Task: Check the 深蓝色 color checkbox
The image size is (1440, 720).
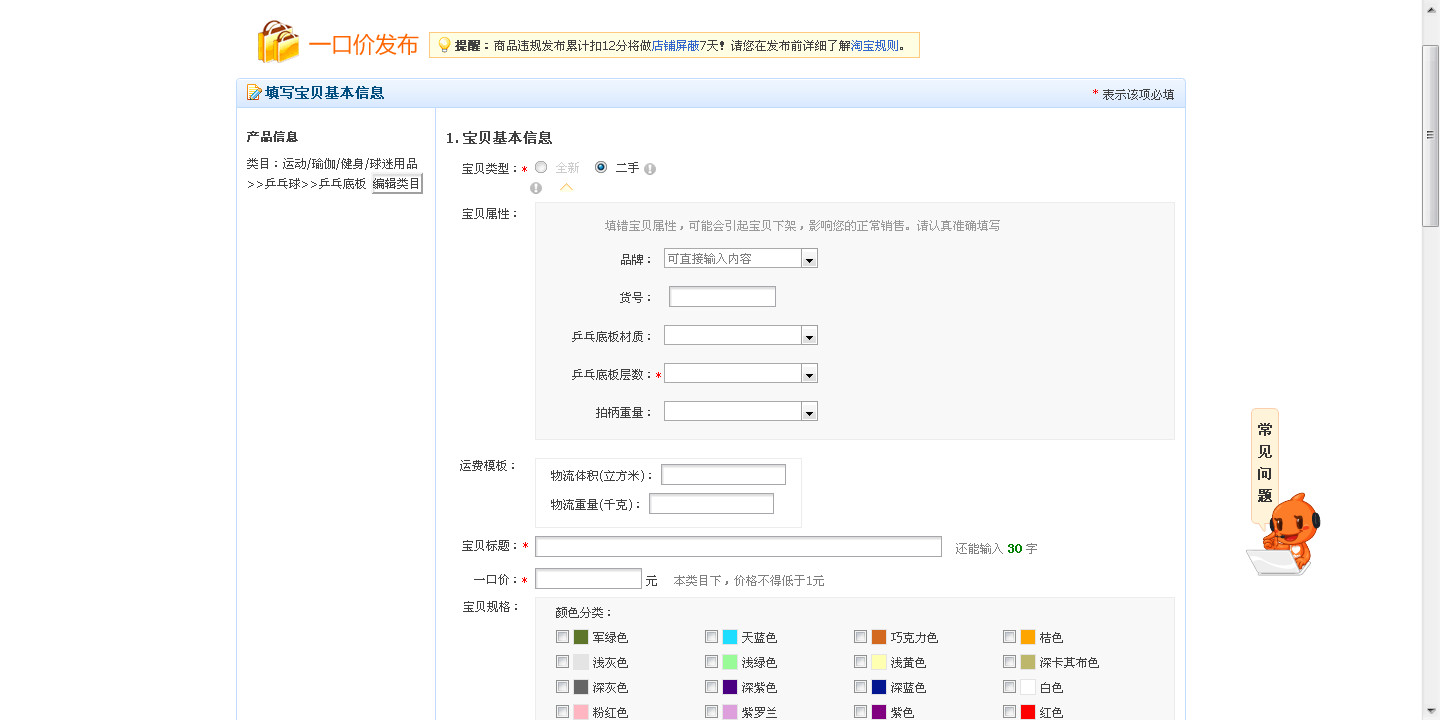Action: [x=860, y=687]
